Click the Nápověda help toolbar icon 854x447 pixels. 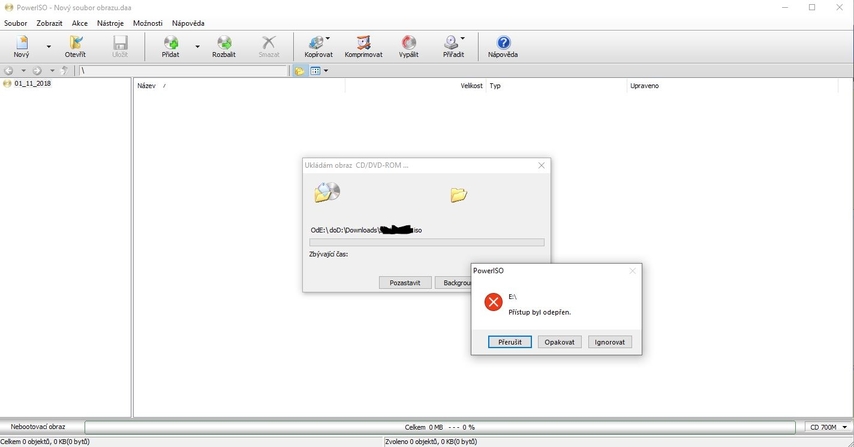503,46
